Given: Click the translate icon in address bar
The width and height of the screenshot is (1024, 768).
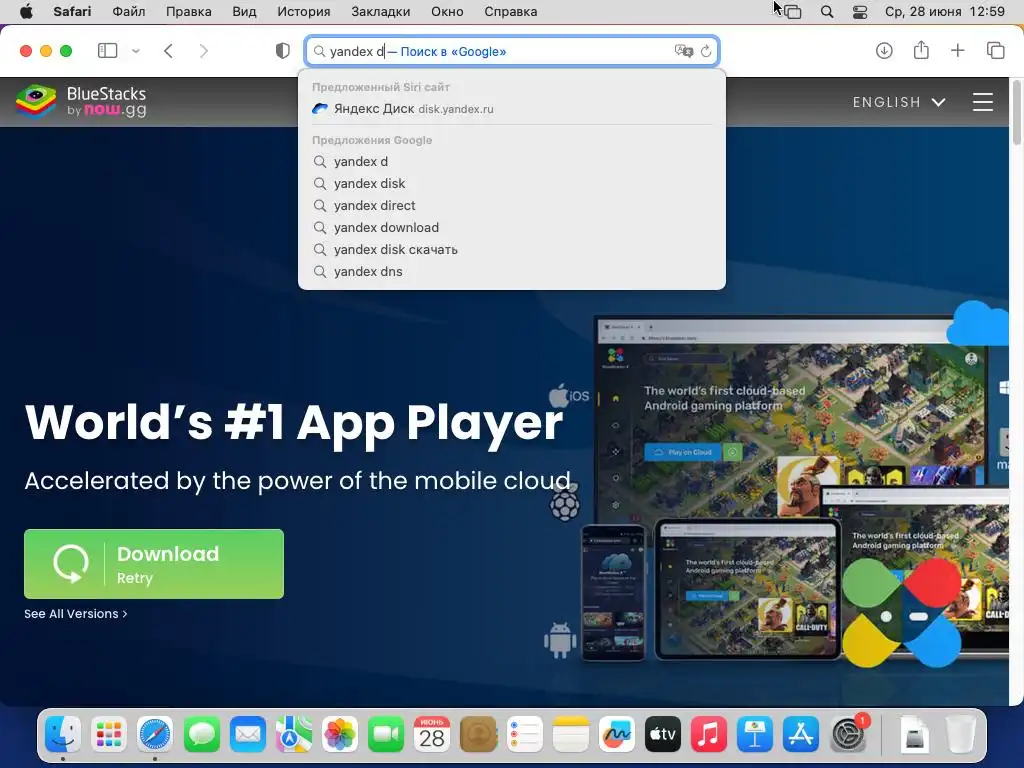Looking at the screenshot, I should coord(683,51).
